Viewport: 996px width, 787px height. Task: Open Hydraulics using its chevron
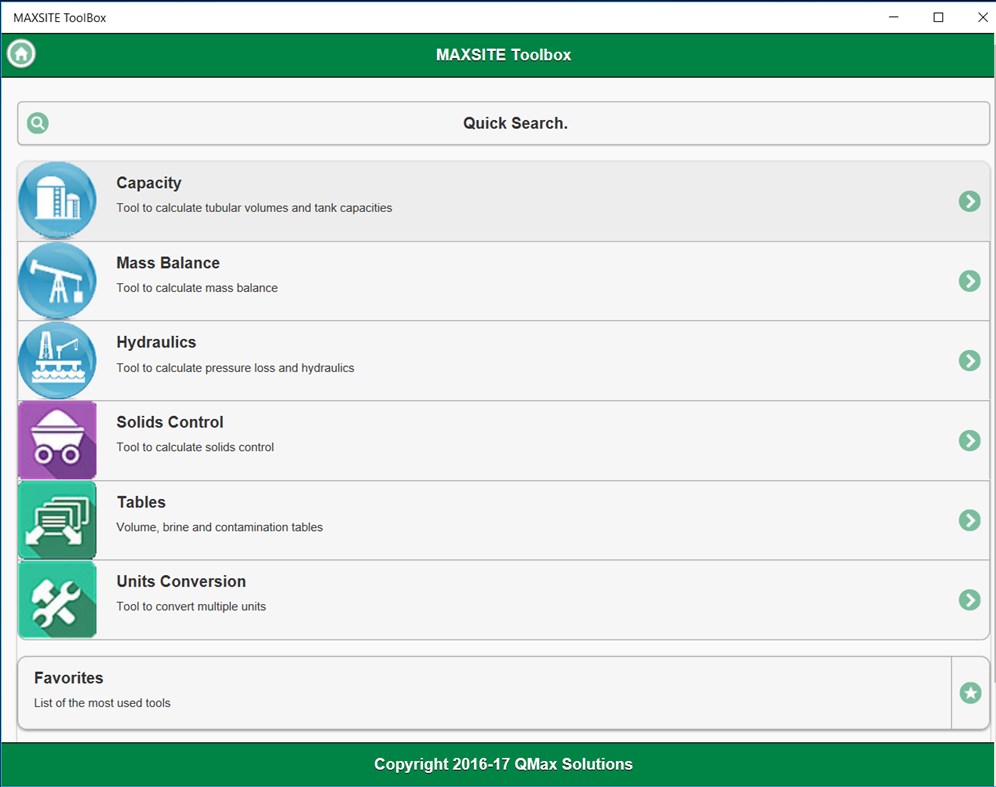[969, 361]
